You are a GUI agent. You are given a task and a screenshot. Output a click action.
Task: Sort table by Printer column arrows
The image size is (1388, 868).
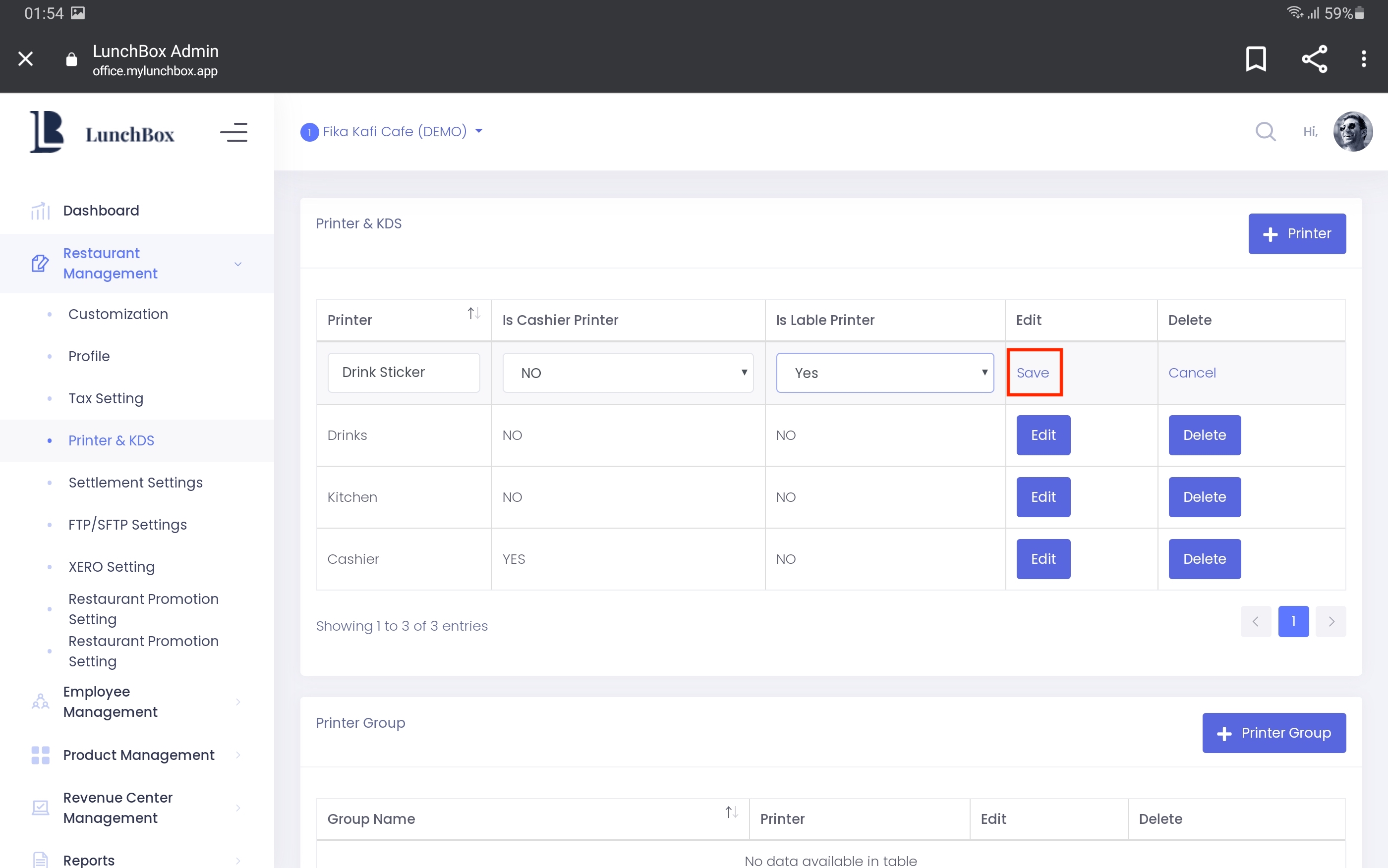tap(473, 314)
